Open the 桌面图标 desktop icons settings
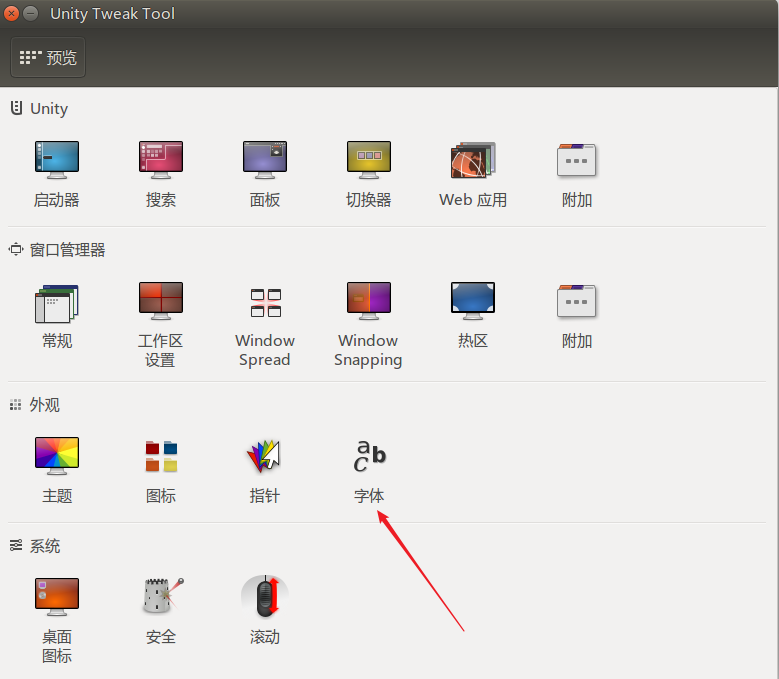This screenshot has width=779, height=679. point(57,621)
